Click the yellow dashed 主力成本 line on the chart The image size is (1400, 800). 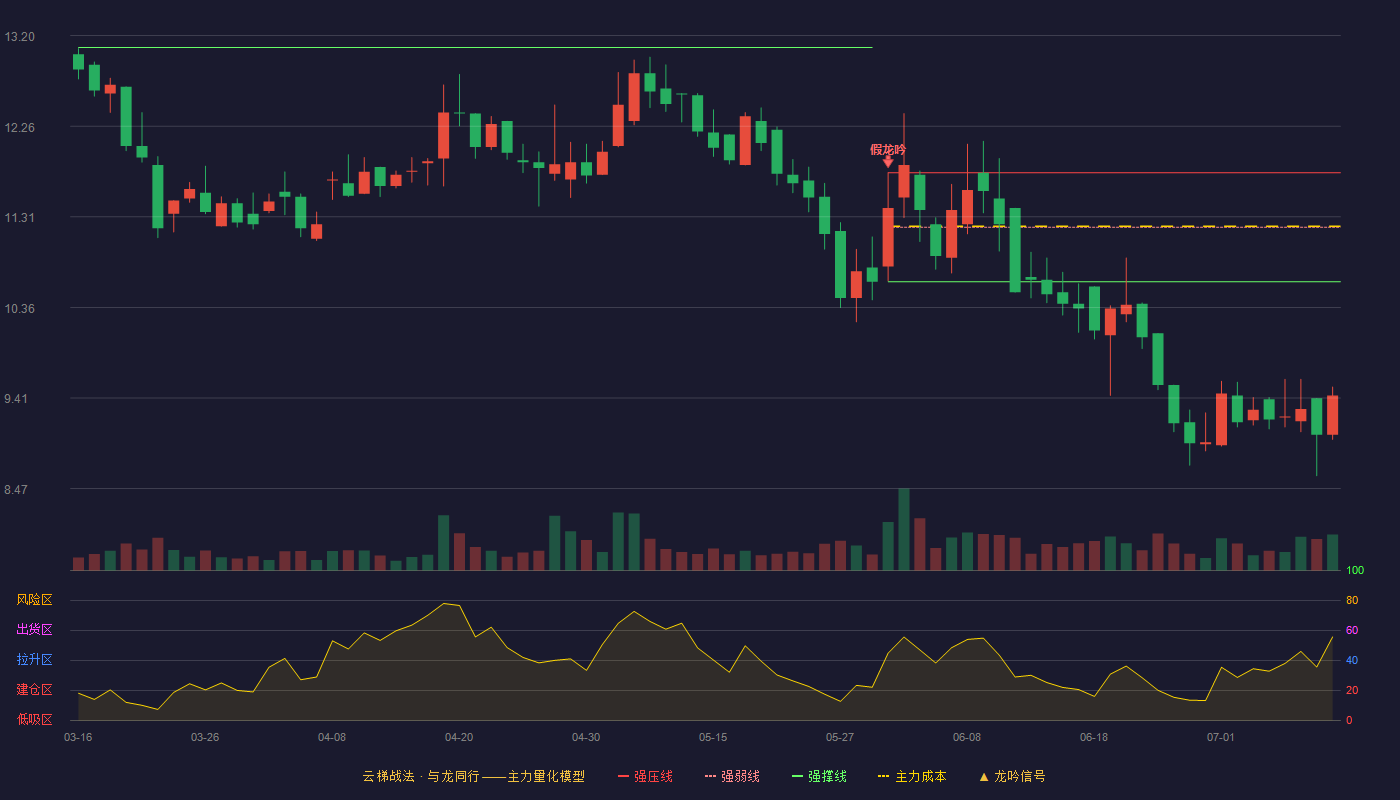pyautogui.click(x=1116, y=227)
